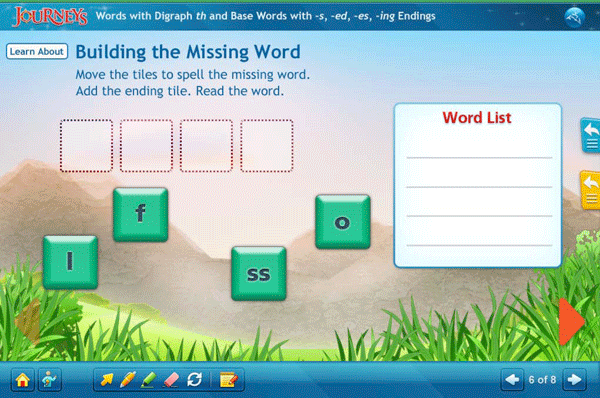
Task: Select the green highlighter tool
Action: pos(149,380)
